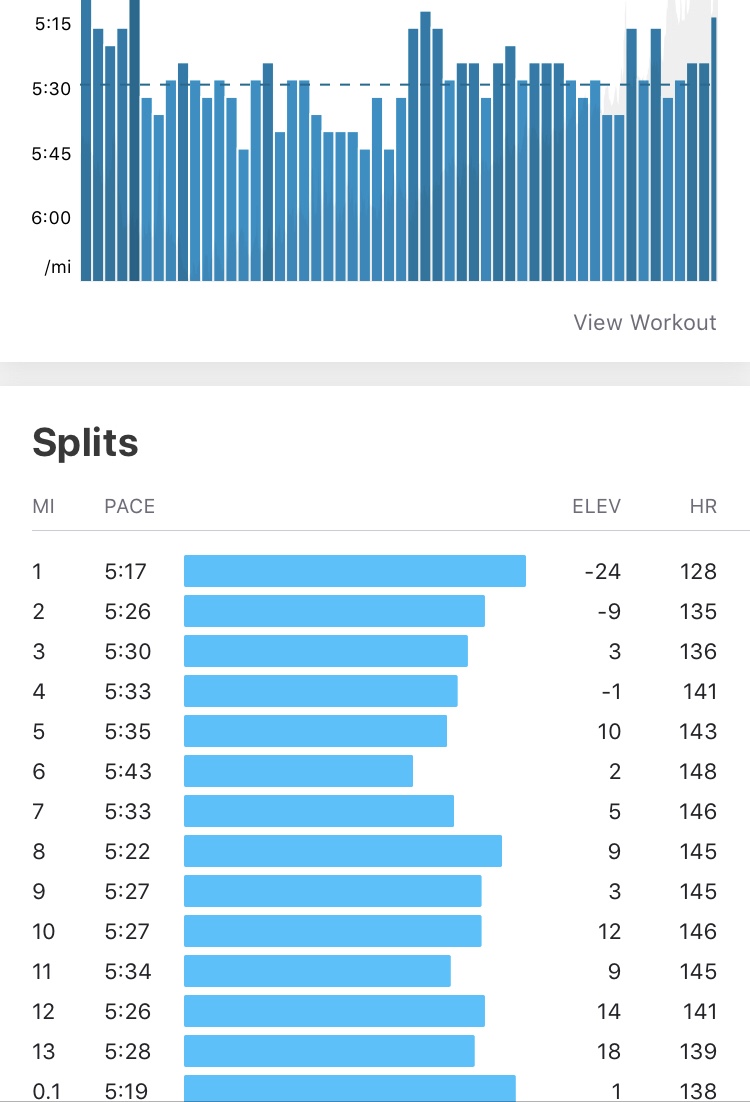Tap the View Workout link

645,322
